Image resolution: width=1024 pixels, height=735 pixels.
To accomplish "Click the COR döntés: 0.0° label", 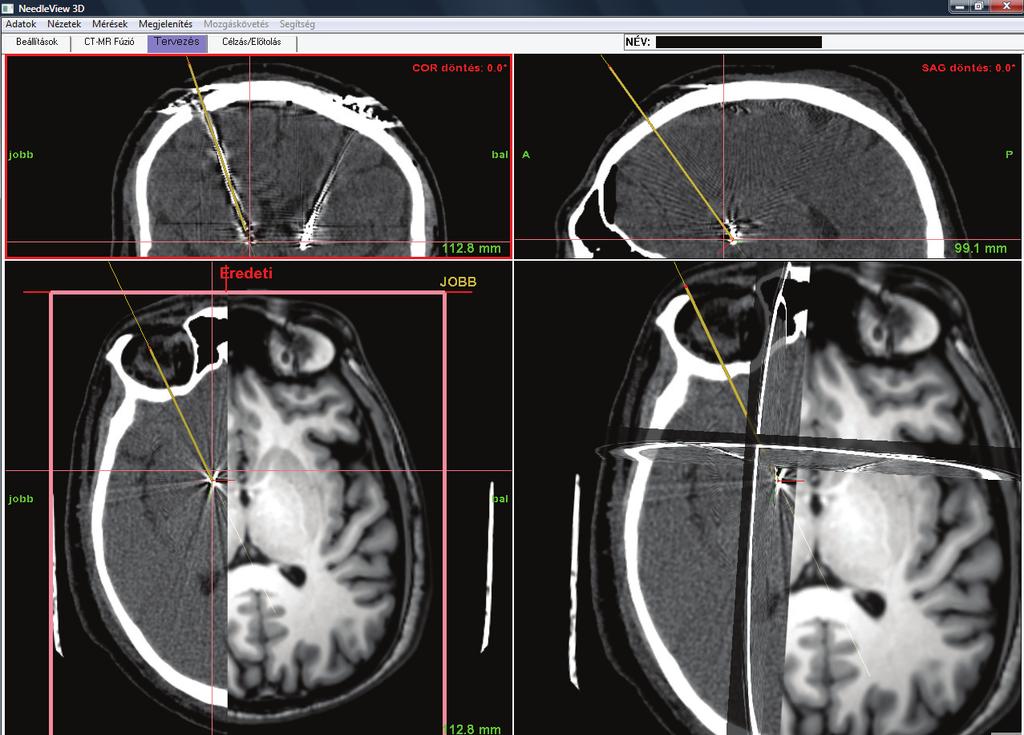I will tap(459, 68).
